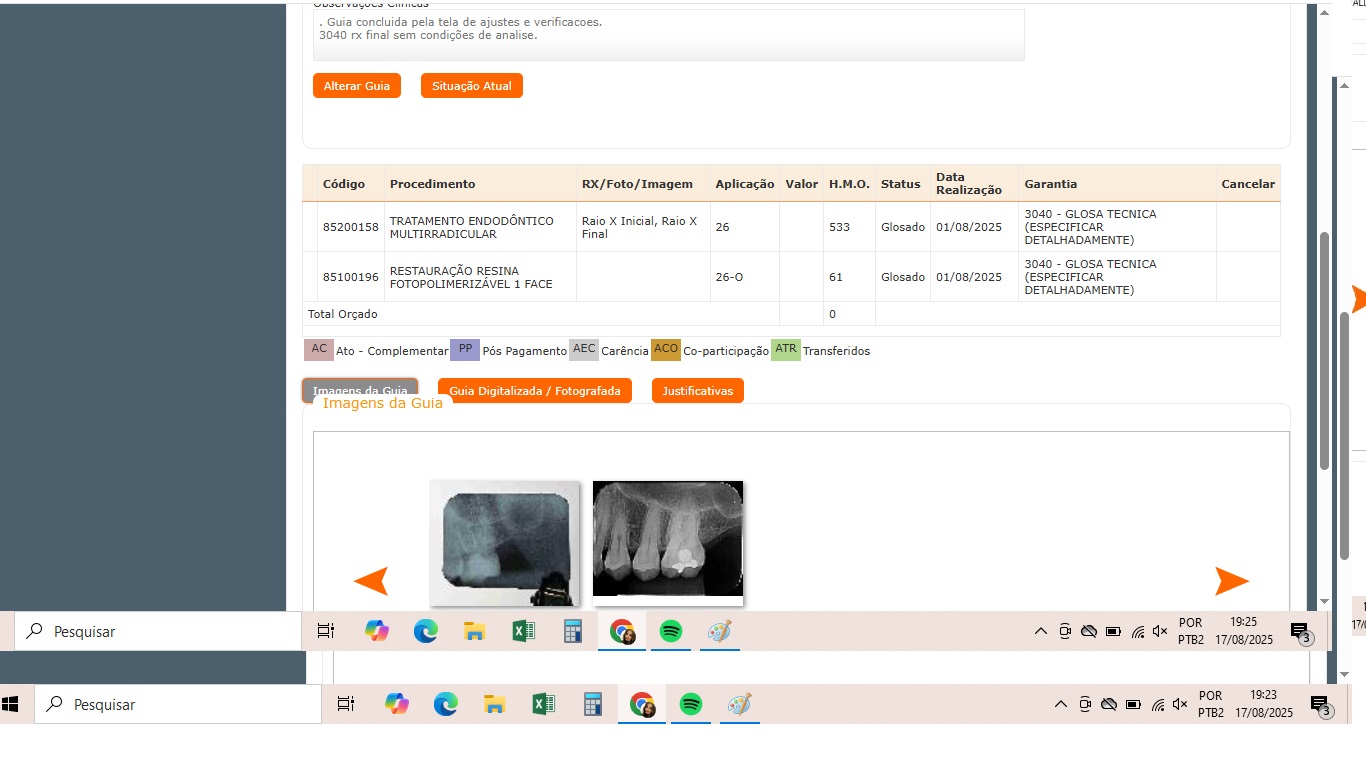
Task: Open Spotify from the bottom taskbar
Action: point(690,704)
